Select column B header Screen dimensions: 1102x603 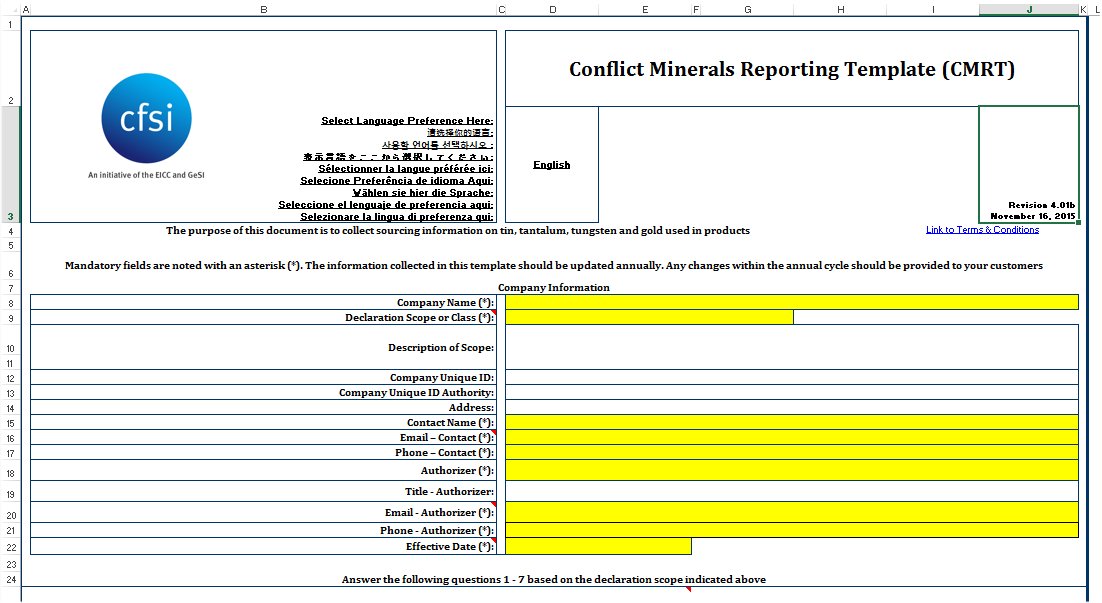[x=263, y=9]
